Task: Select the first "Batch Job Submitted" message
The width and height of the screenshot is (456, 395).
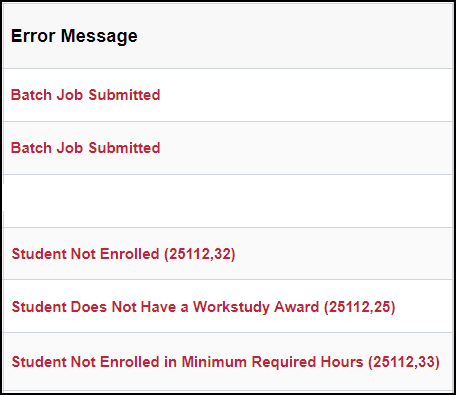Action: tap(85, 95)
